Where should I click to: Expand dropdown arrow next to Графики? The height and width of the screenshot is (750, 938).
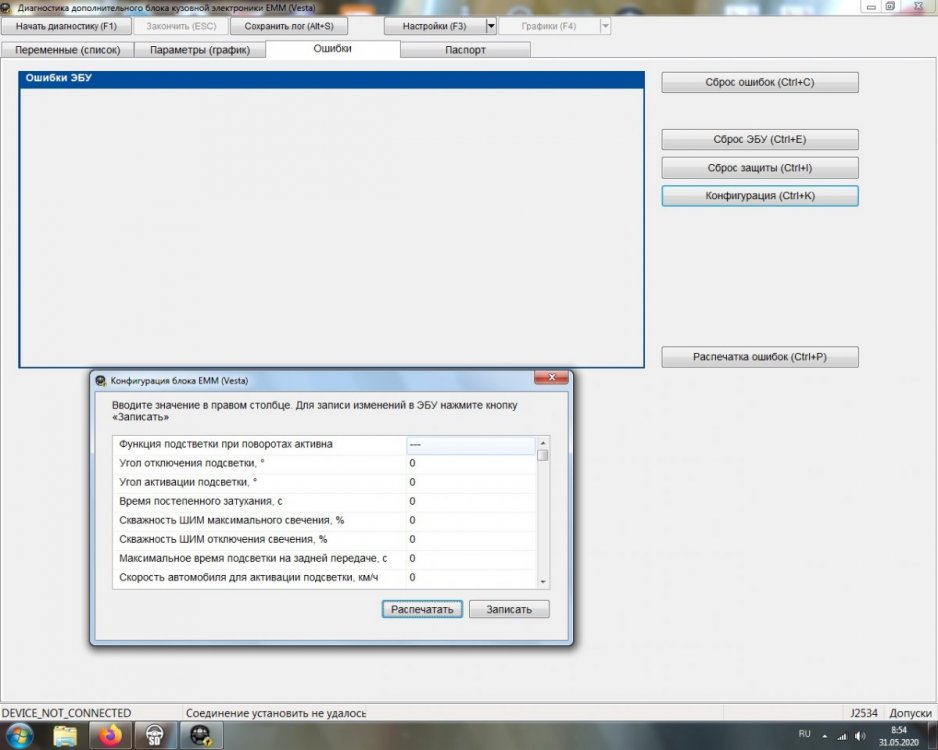click(x=605, y=26)
